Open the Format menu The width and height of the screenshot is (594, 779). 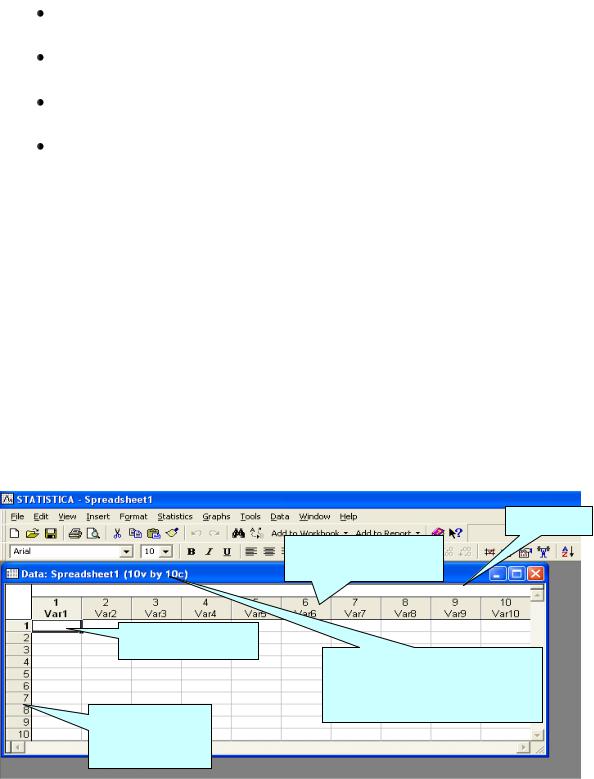(133, 517)
